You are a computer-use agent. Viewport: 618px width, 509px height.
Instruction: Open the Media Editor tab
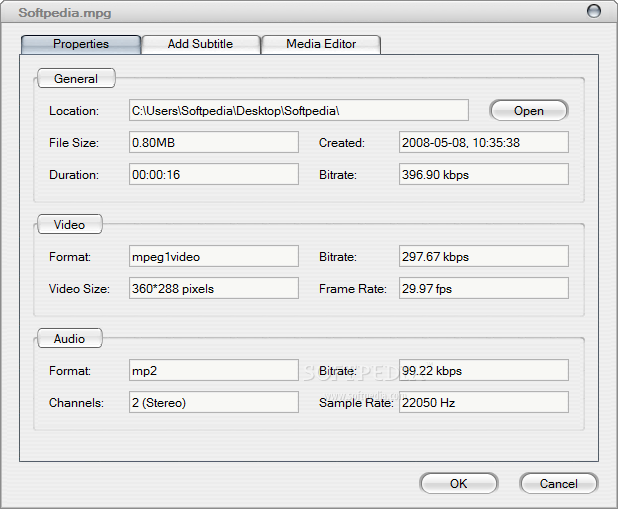[321, 44]
